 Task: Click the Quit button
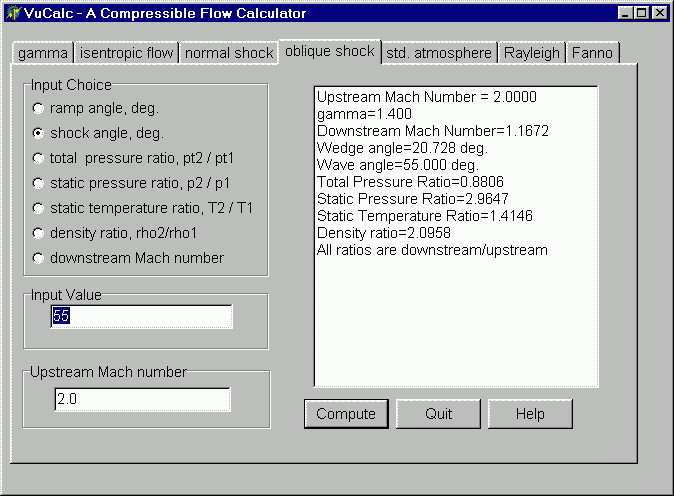(438, 414)
